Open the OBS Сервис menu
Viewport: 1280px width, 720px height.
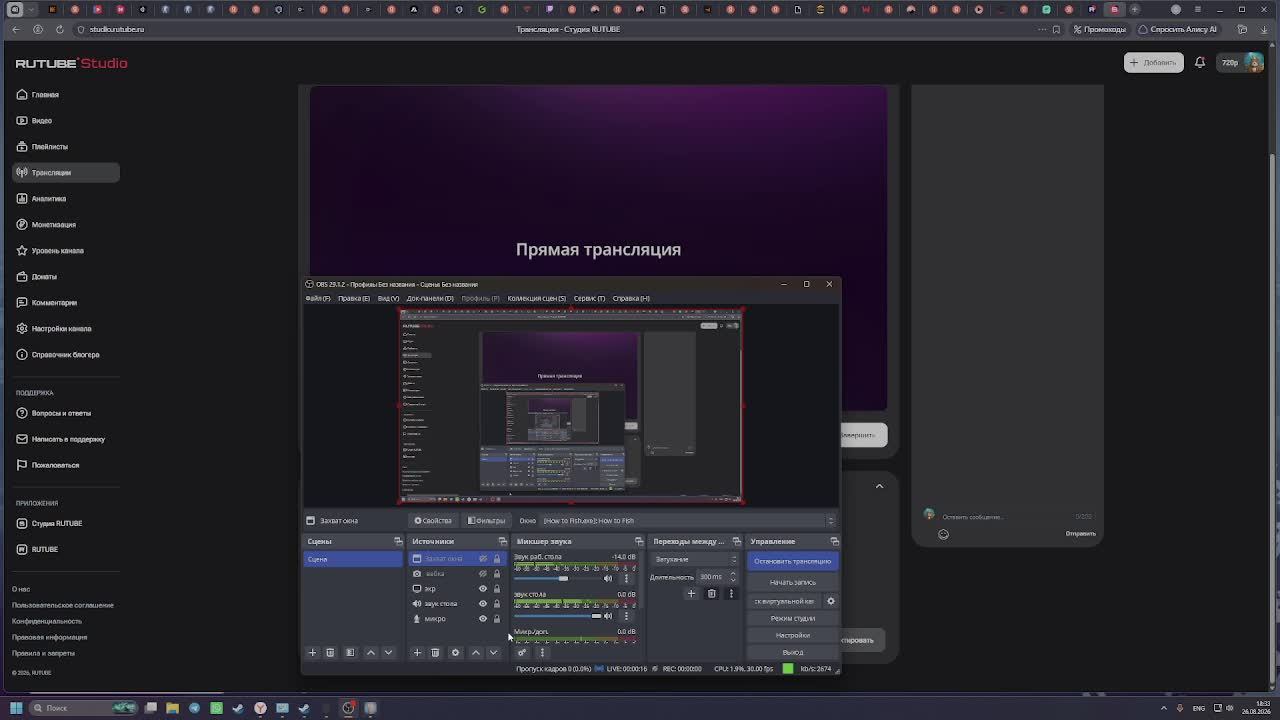tap(589, 298)
